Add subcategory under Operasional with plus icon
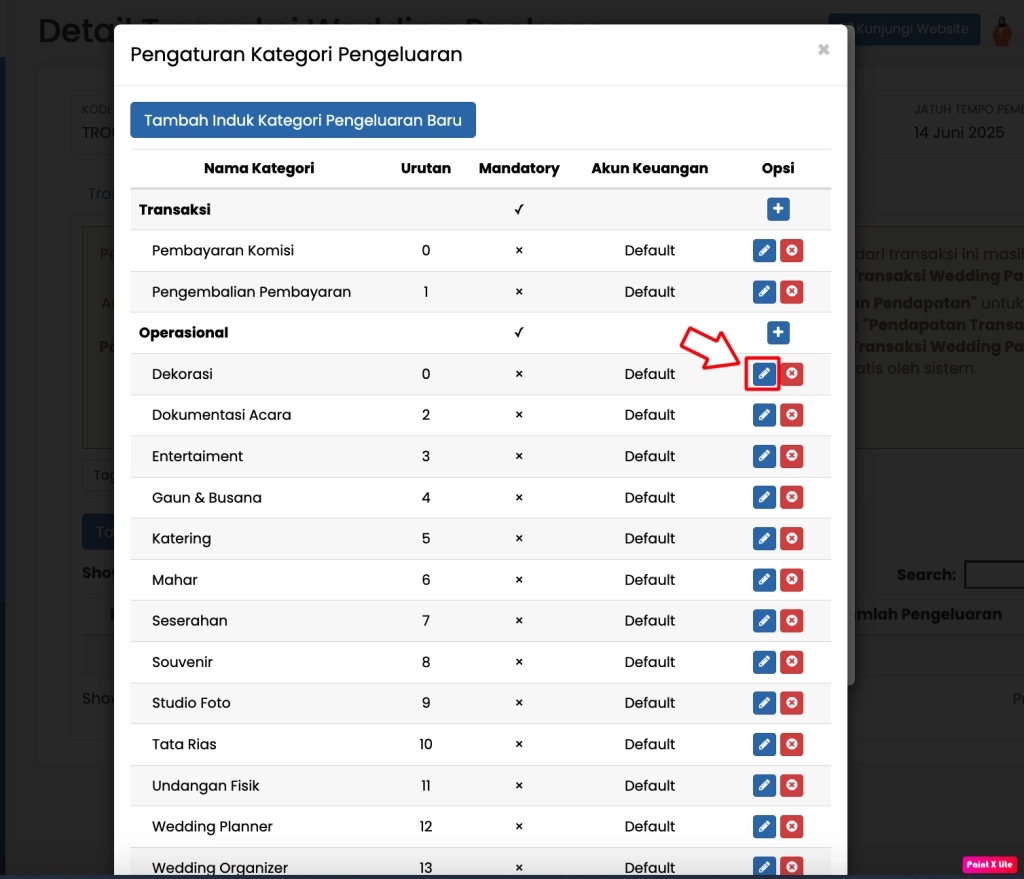 tap(778, 333)
